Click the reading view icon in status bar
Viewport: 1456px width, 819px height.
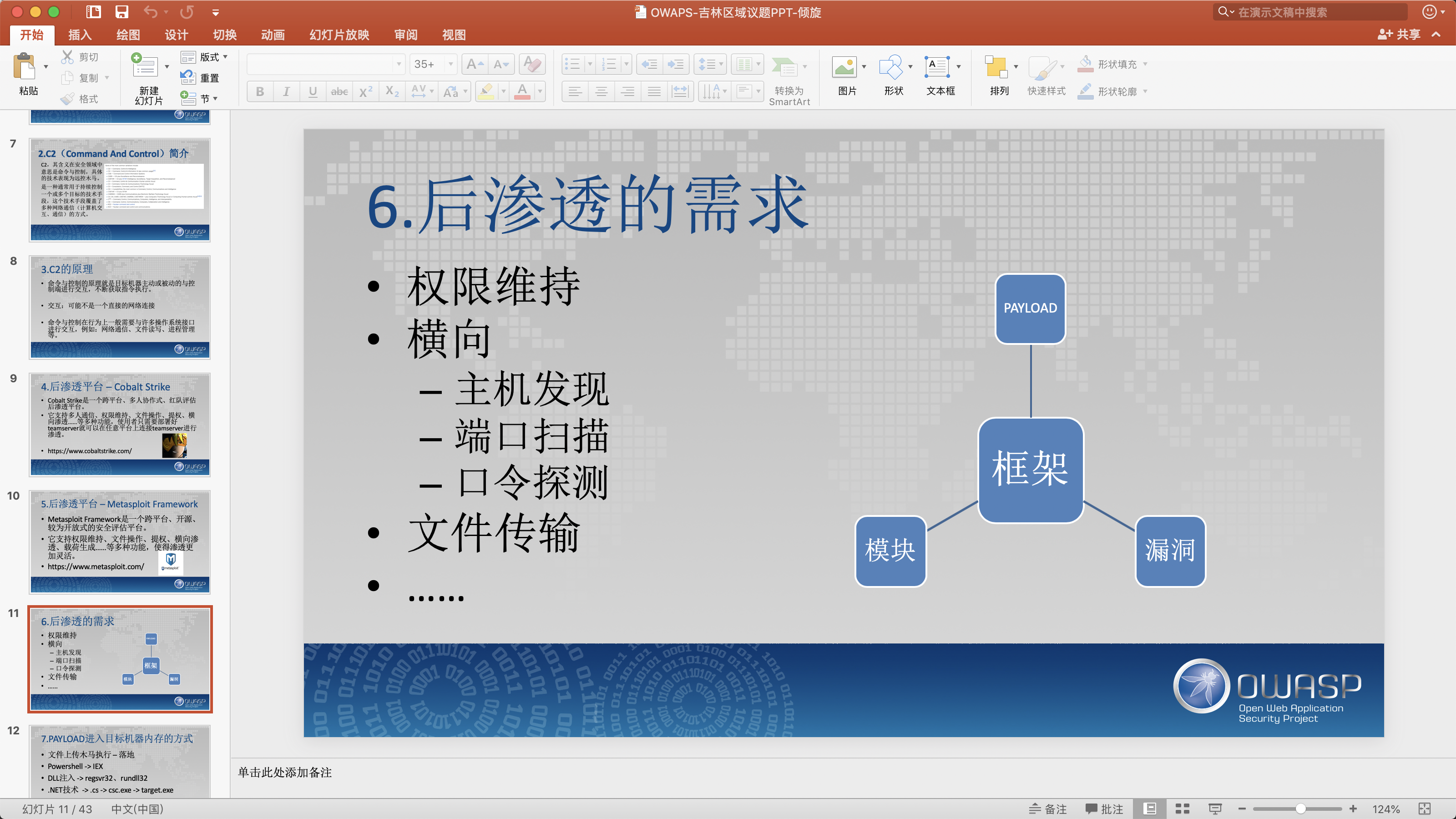1215,809
